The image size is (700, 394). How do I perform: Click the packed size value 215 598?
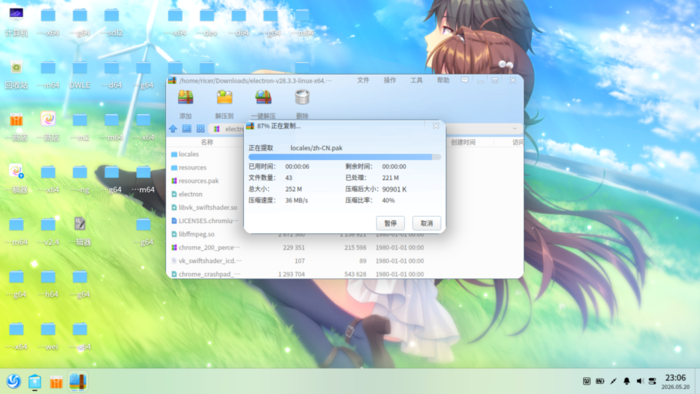coord(355,247)
